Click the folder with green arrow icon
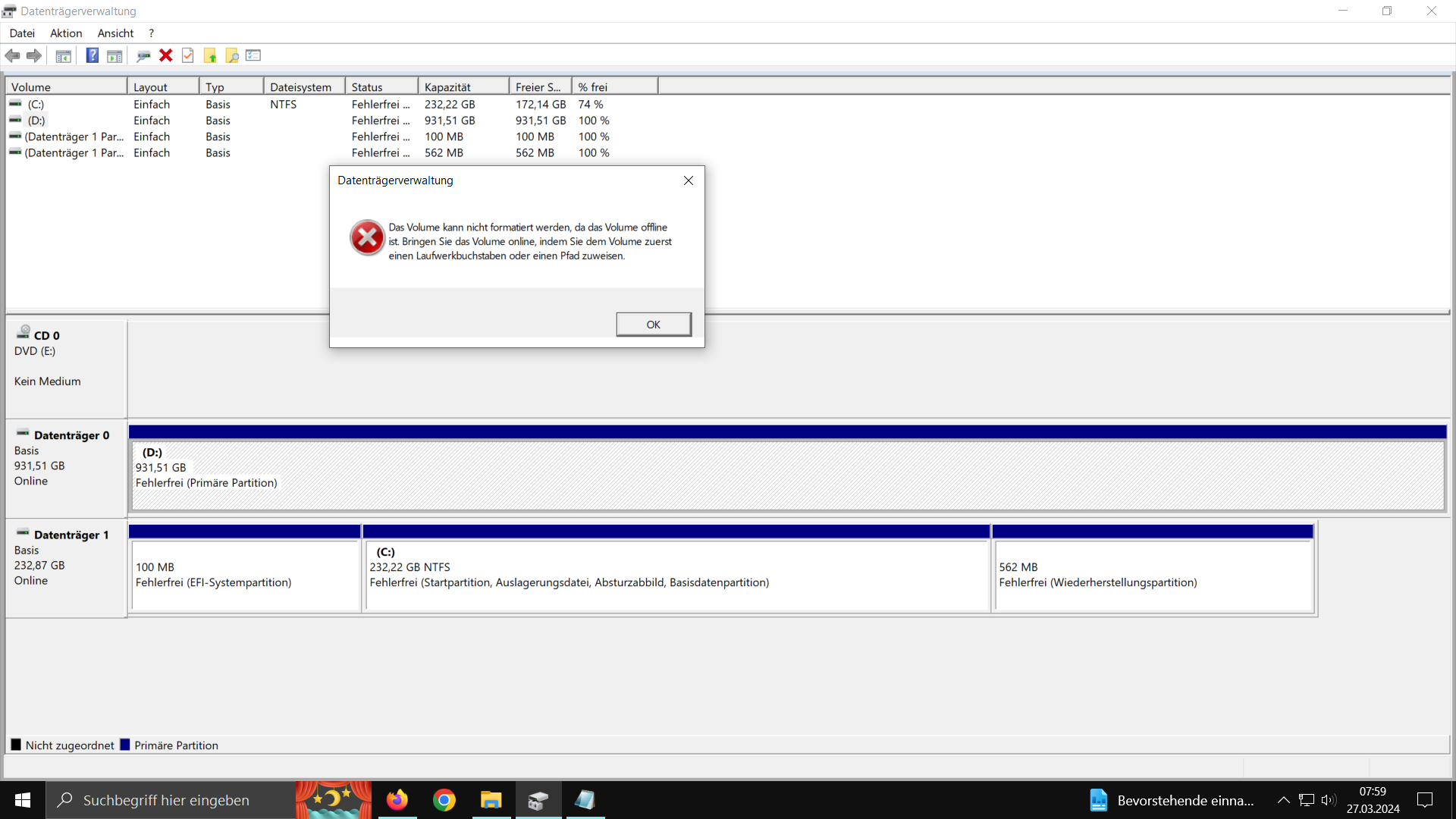Viewport: 1456px width, 819px height. [210, 55]
